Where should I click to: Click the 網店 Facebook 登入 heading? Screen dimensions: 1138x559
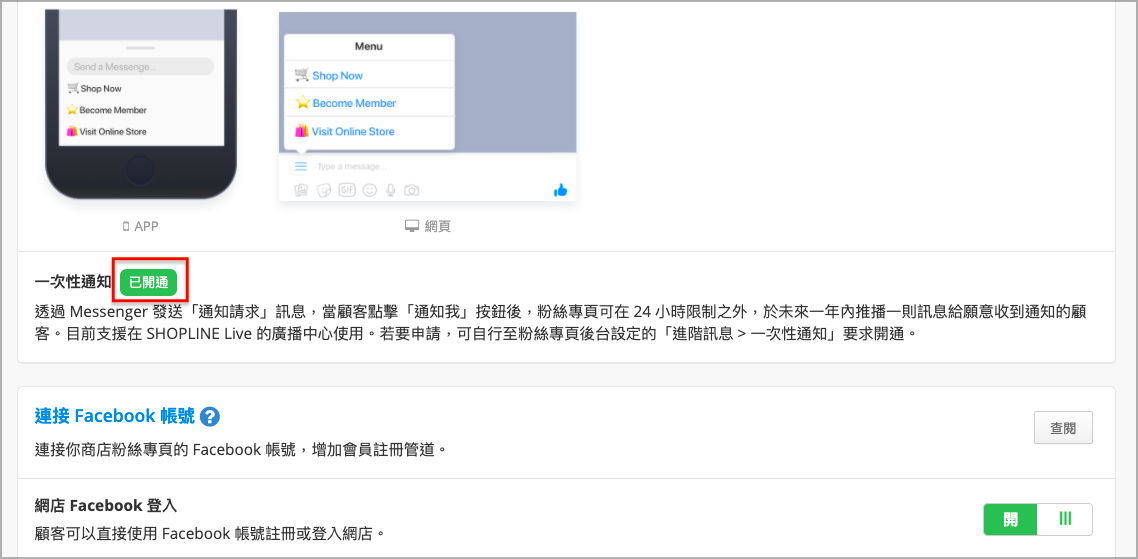(106, 505)
